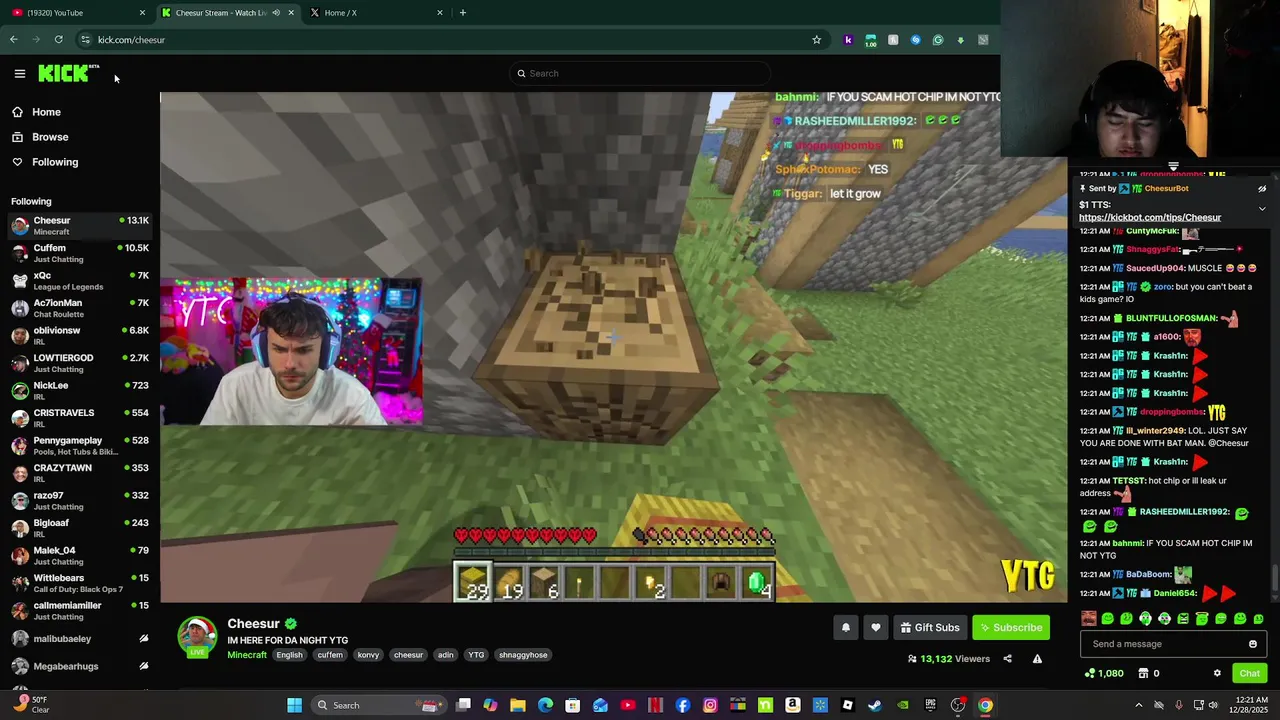This screenshot has height=720, width=1280.
Task: Open Pennygameplay channel in Following list
Action: (80, 446)
